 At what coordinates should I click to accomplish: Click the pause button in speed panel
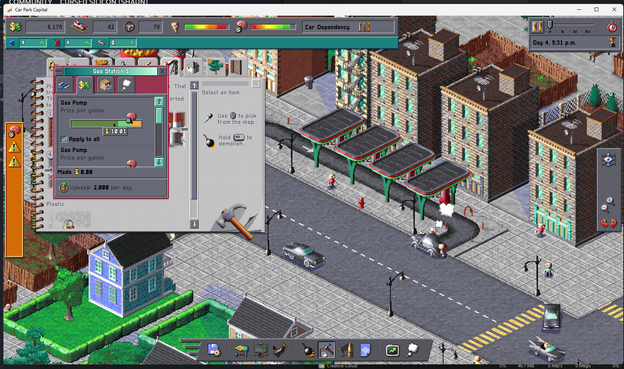click(x=537, y=27)
